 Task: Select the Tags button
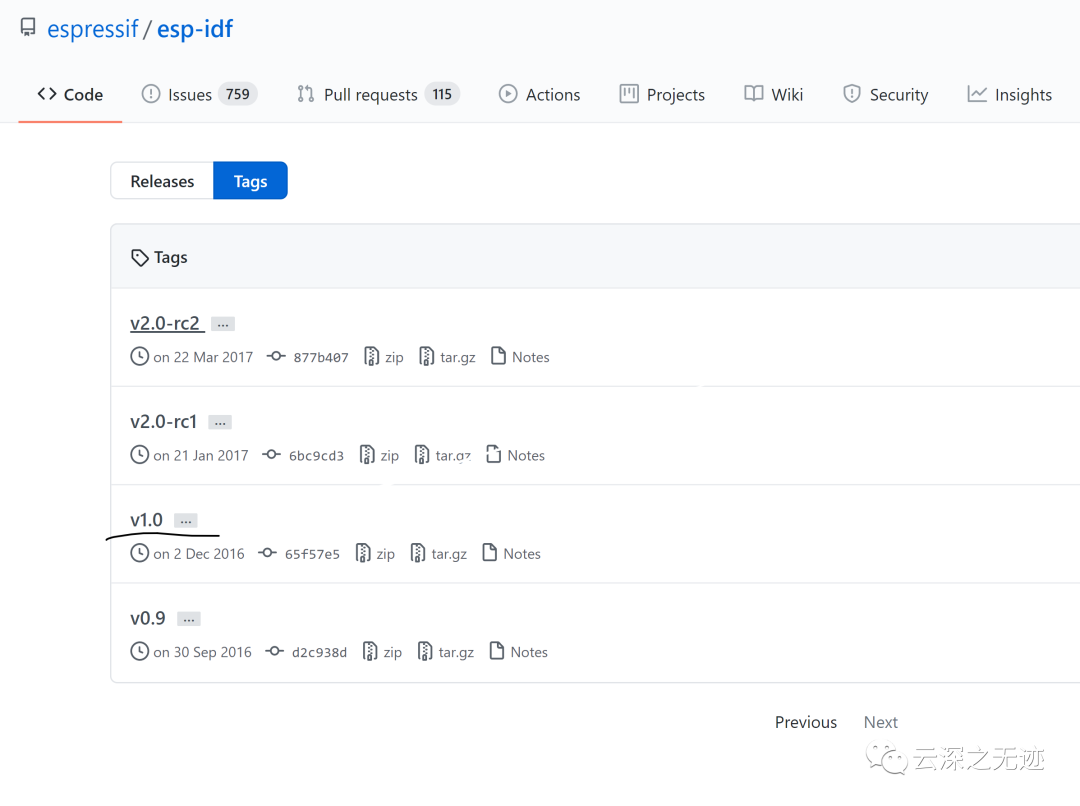click(x=250, y=181)
